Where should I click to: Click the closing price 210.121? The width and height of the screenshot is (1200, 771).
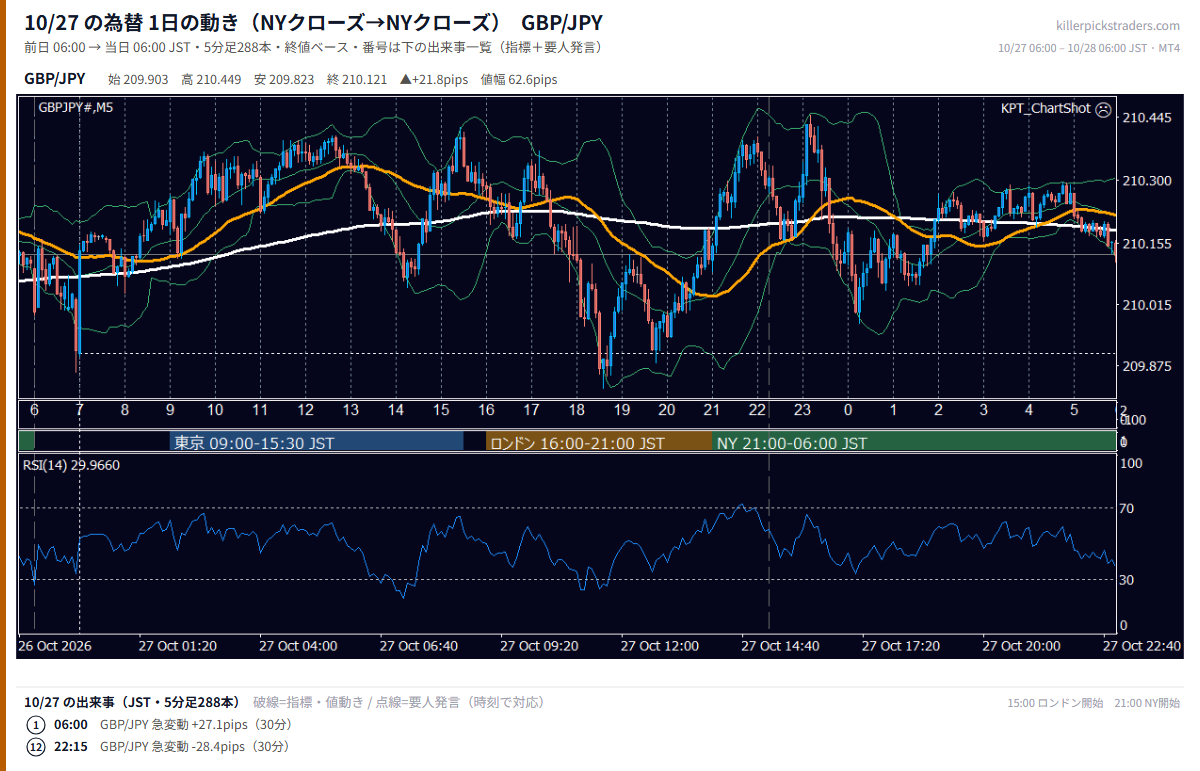[364, 80]
